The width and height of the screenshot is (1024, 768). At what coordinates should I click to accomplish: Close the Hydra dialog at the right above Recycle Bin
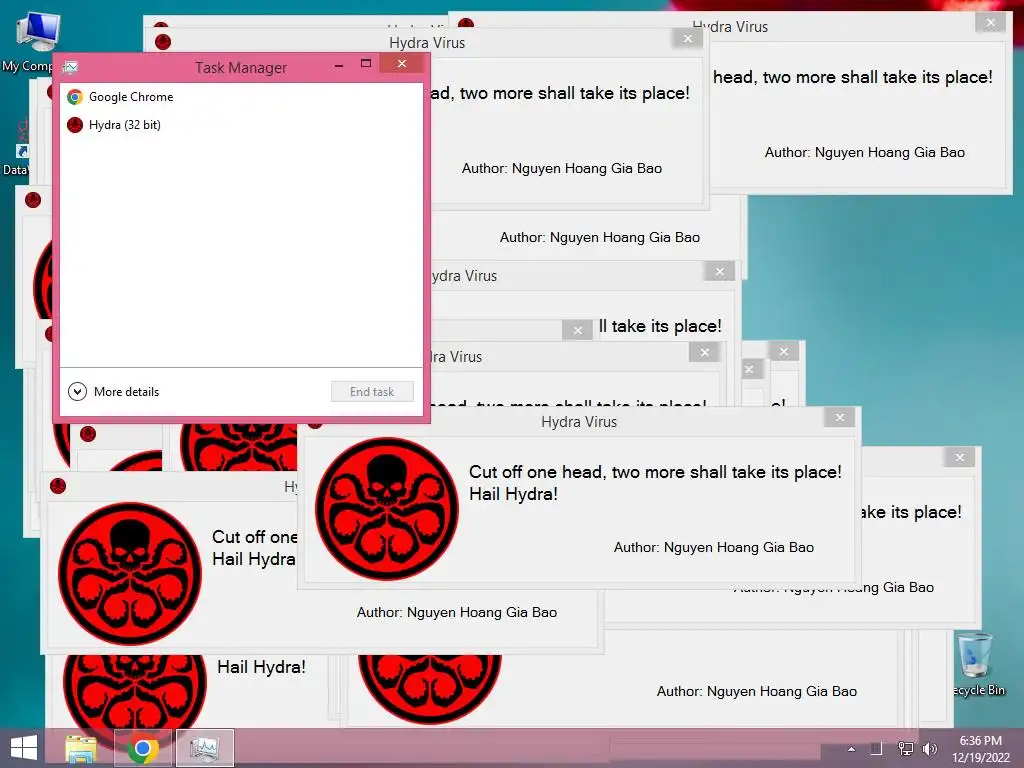click(x=959, y=457)
